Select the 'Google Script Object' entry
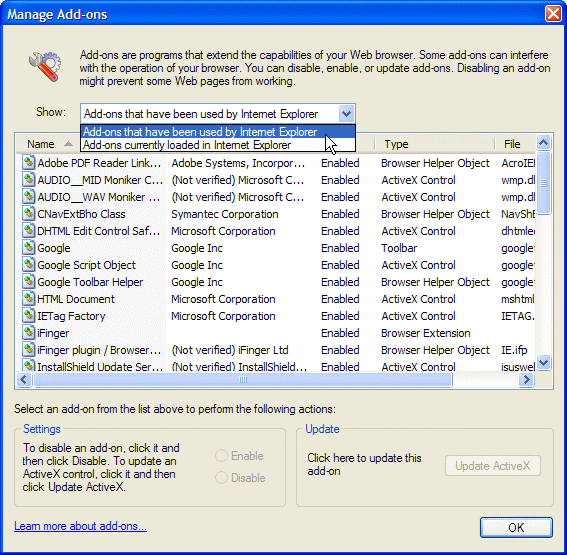This screenshot has width=567, height=555. (86, 265)
